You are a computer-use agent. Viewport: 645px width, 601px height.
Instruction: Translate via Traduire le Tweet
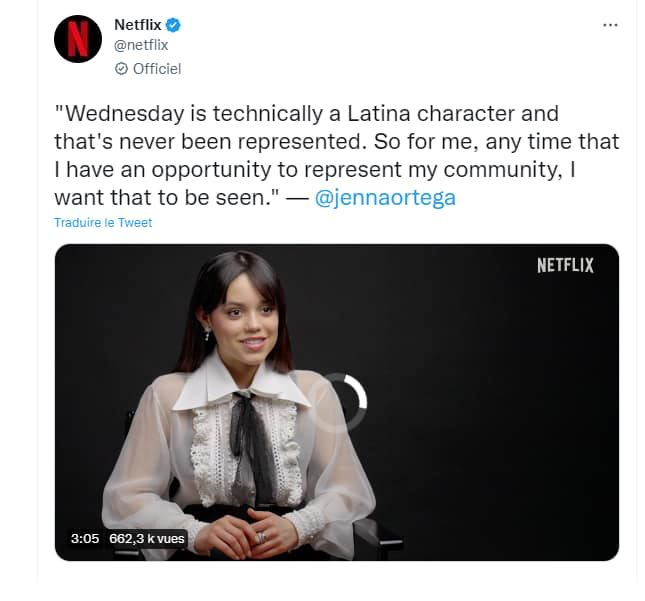click(103, 223)
